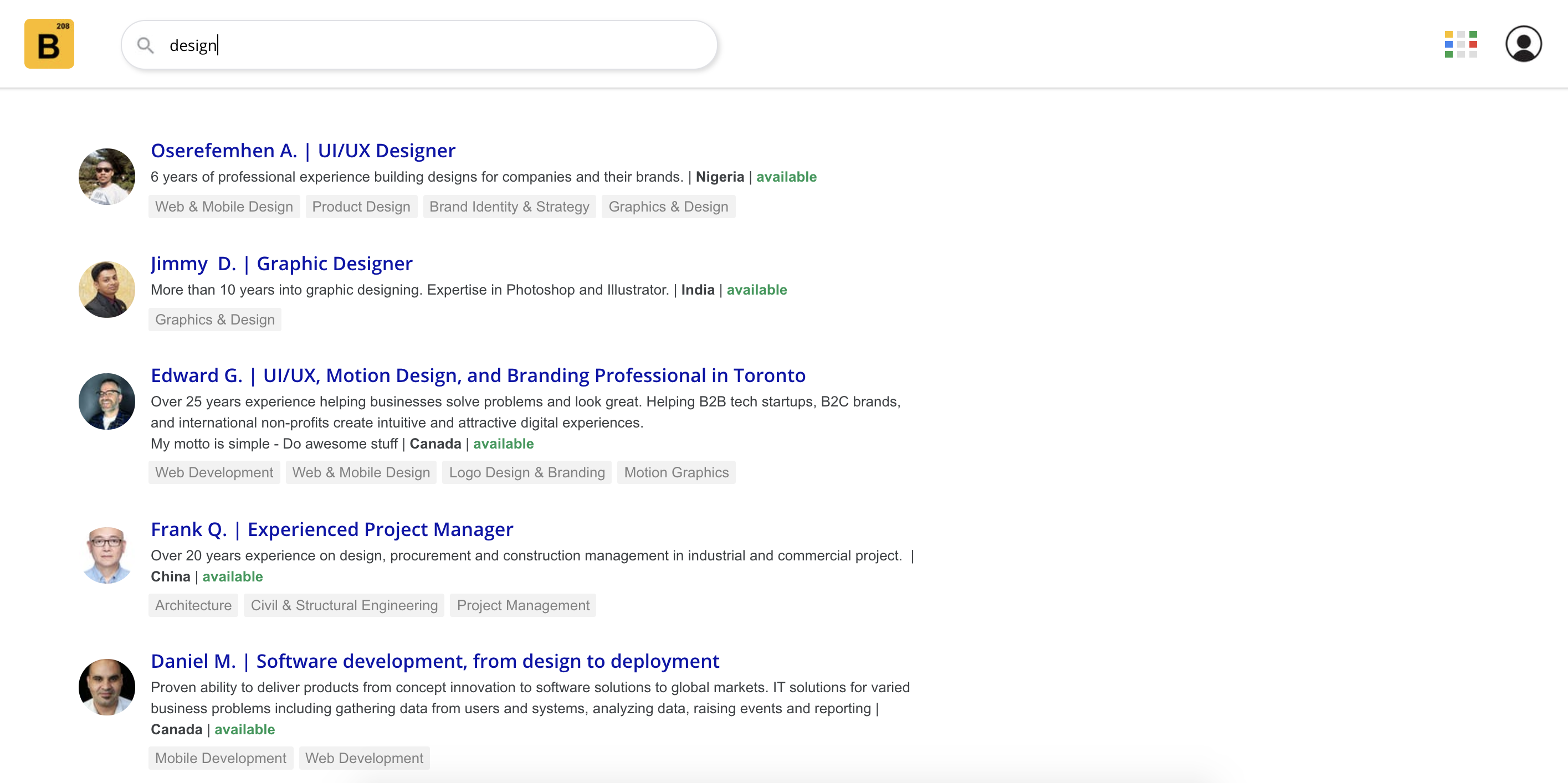Click the yellow B logo icon
This screenshot has width=1568, height=783.
(49, 43)
